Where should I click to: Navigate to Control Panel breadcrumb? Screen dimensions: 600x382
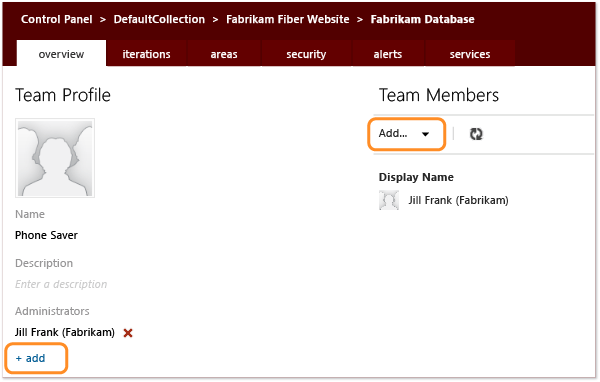point(57,19)
